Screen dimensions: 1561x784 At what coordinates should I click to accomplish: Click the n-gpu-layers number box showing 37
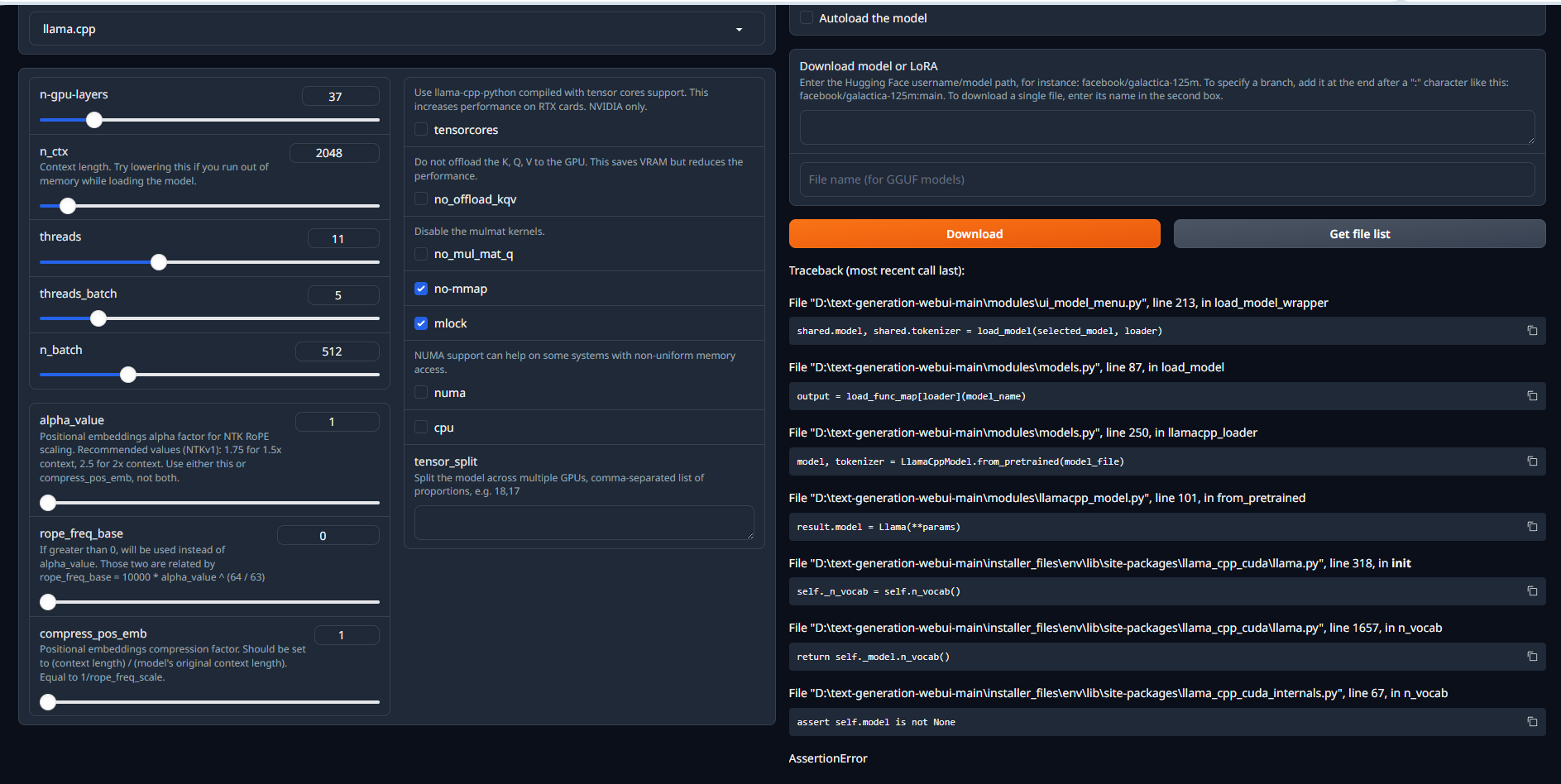(341, 96)
